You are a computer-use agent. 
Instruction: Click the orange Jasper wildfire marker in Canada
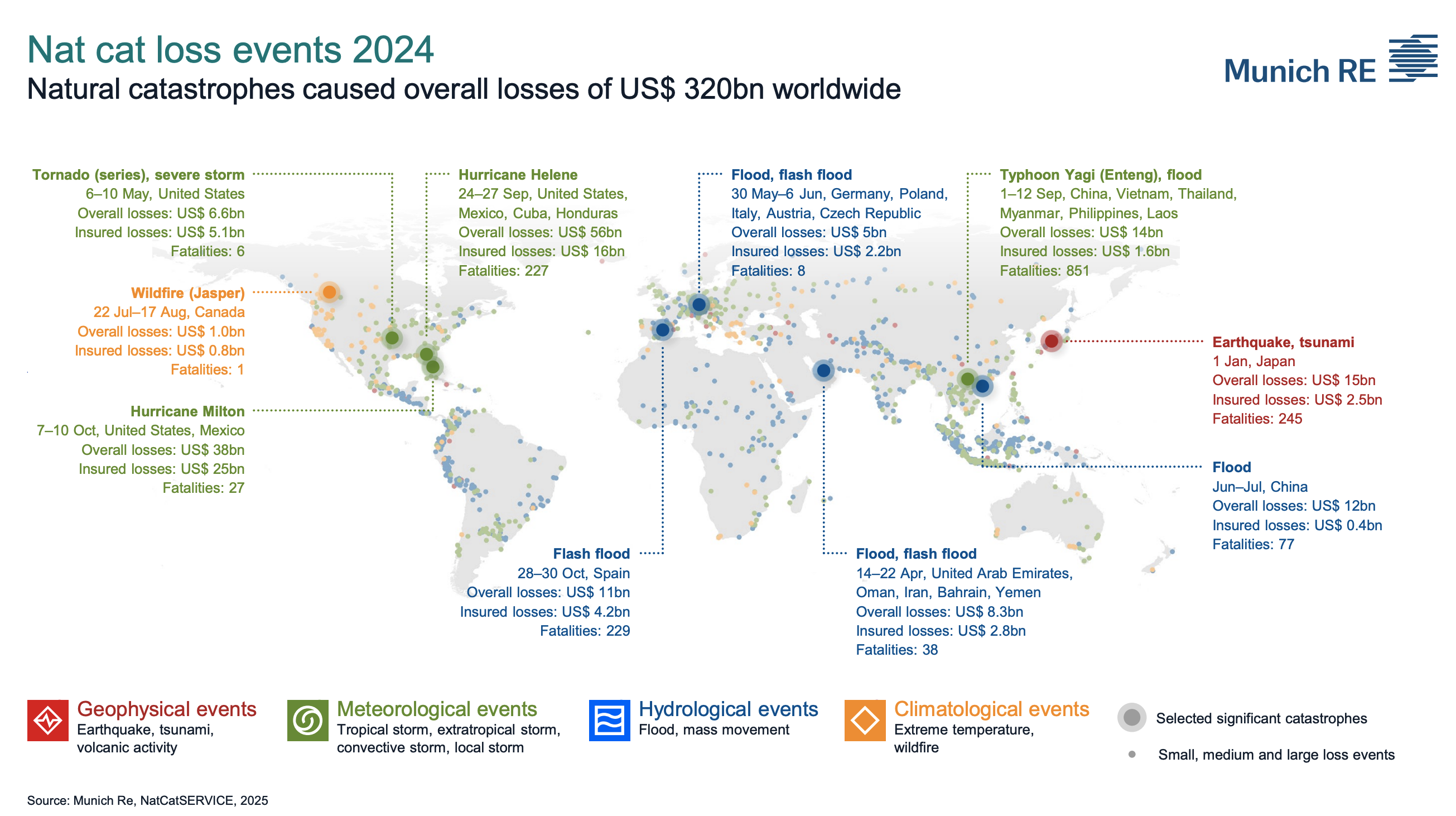329,292
